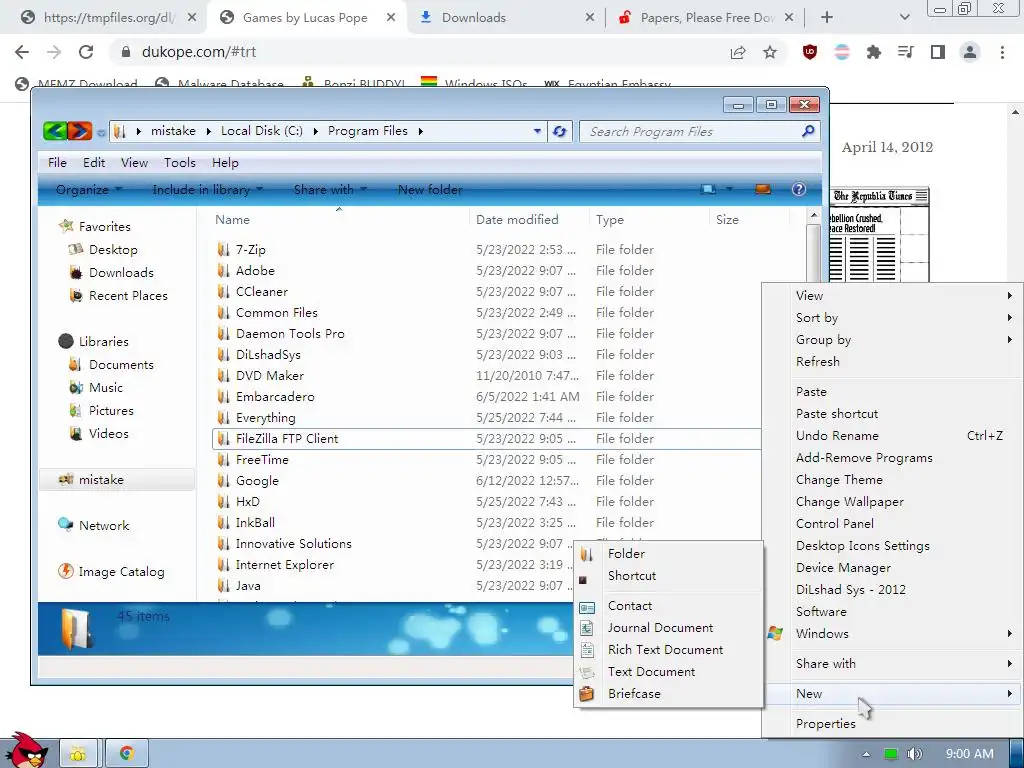Viewport: 1024px width, 768px height.
Task: Click the New folder button
Action: tap(430, 189)
